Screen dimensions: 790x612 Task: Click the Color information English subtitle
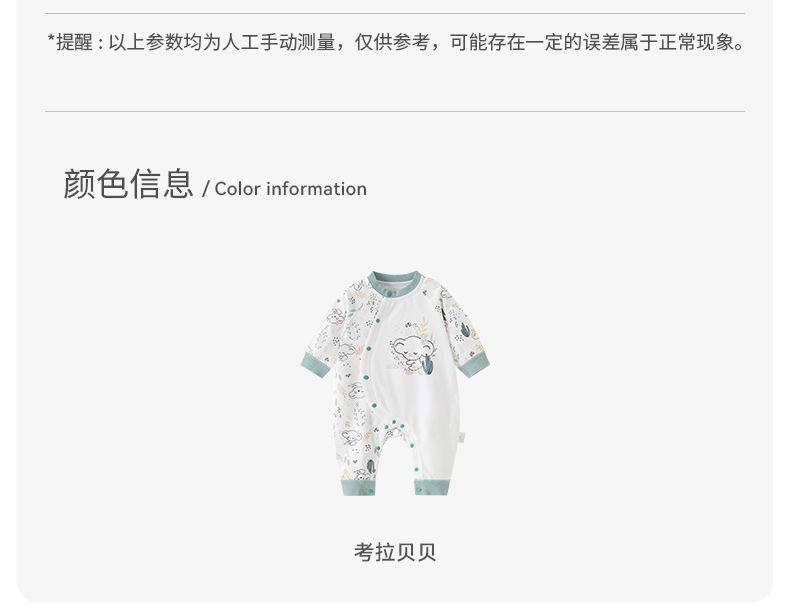291,189
